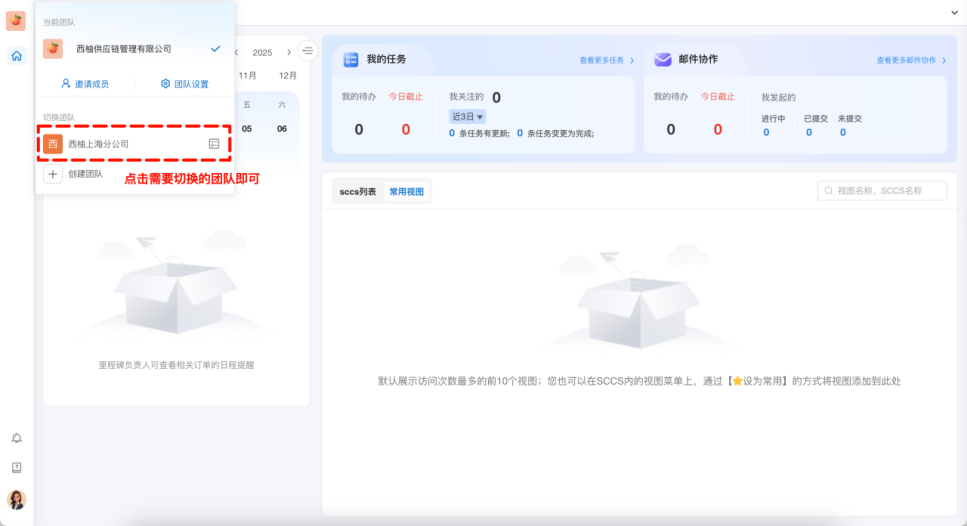Switch to team 西柚上海分公司
967x526 pixels.
[98, 144]
